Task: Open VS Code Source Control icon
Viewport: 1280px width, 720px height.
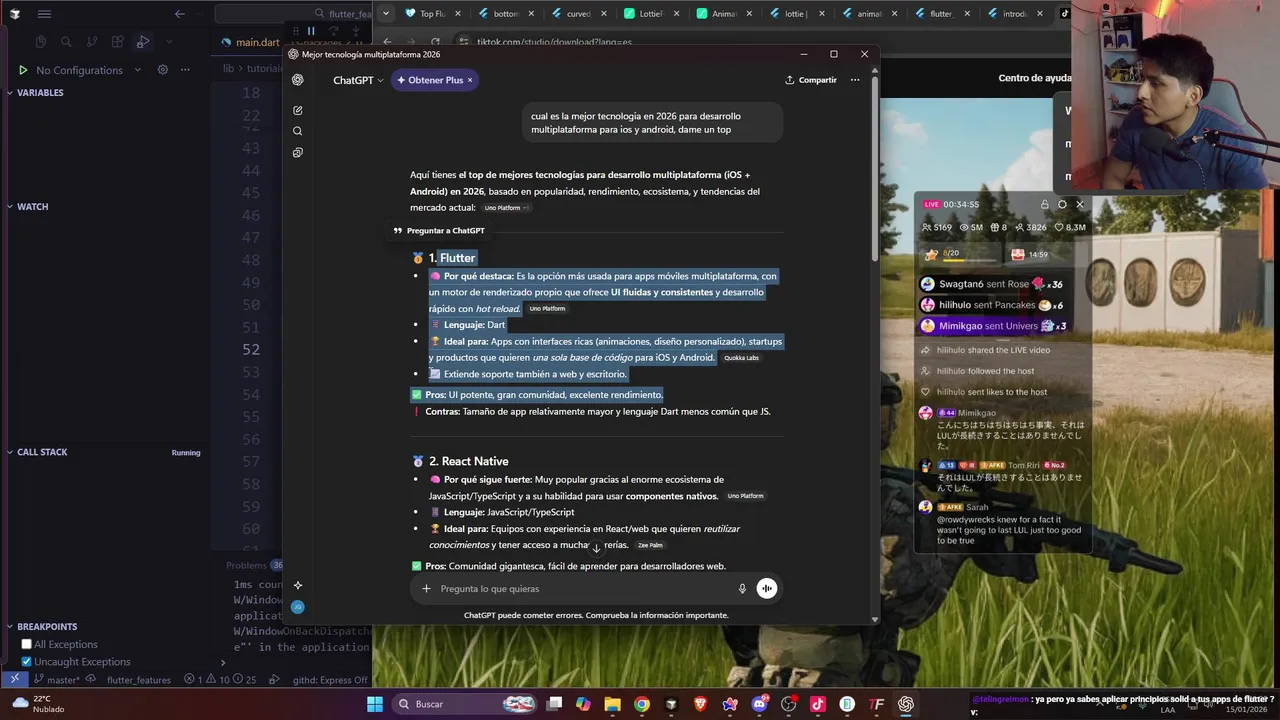Action: [92, 42]
